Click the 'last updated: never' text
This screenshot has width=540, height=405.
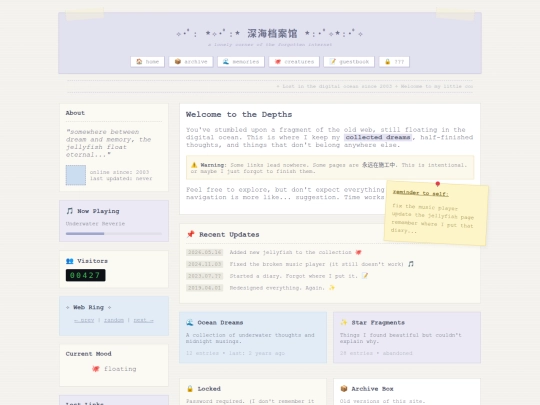pos(121,178)
